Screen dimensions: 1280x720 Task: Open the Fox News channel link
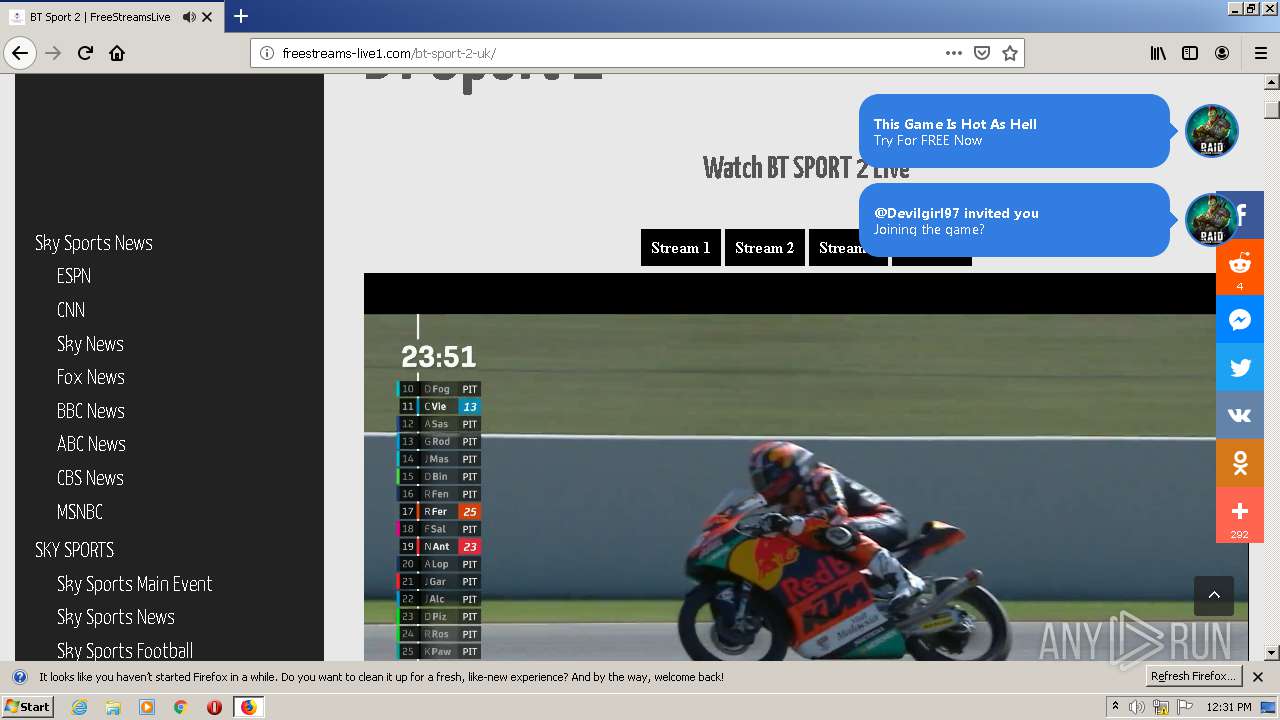click(x=91, y=377)
